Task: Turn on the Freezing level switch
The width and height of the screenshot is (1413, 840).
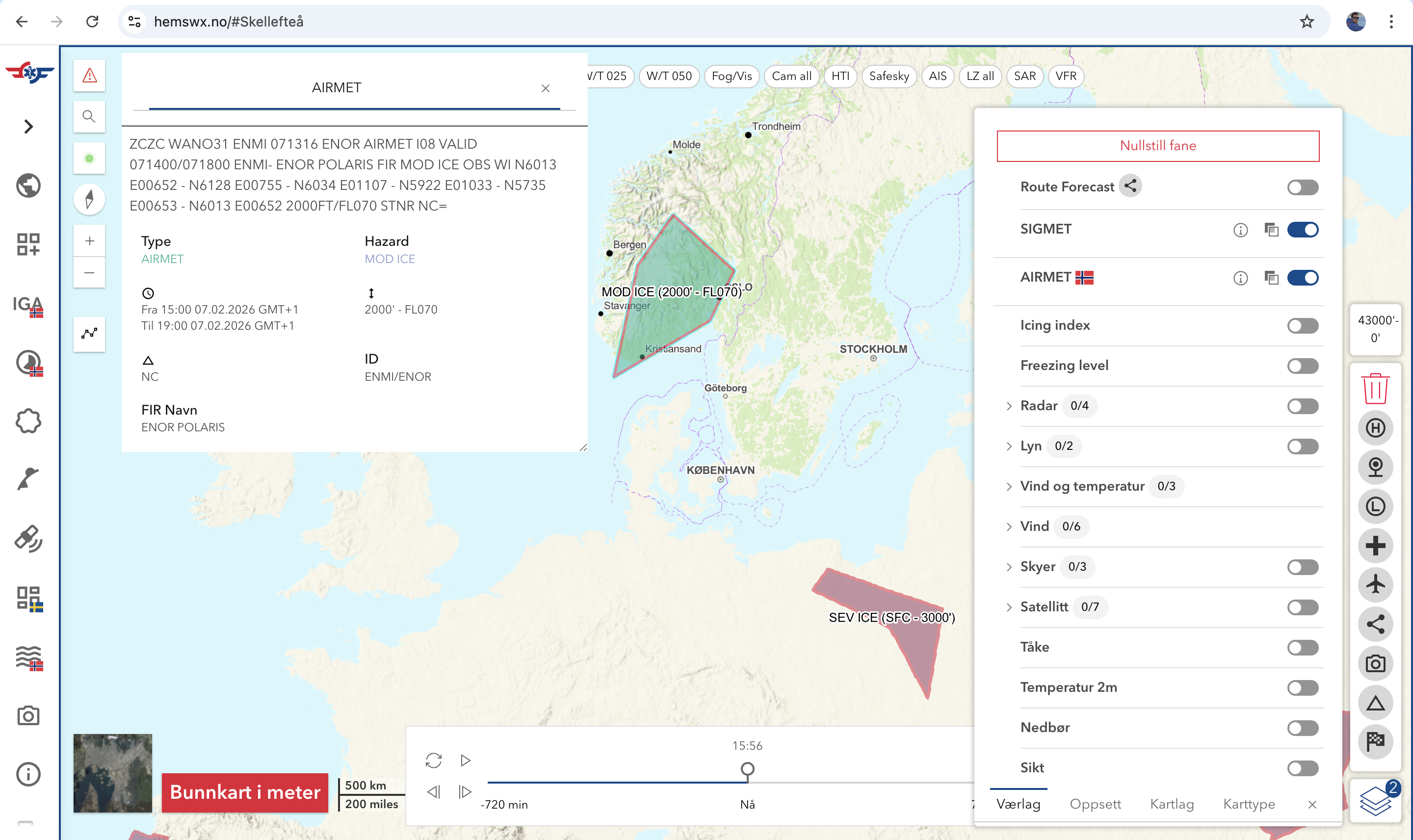Action: [1302, 366]
